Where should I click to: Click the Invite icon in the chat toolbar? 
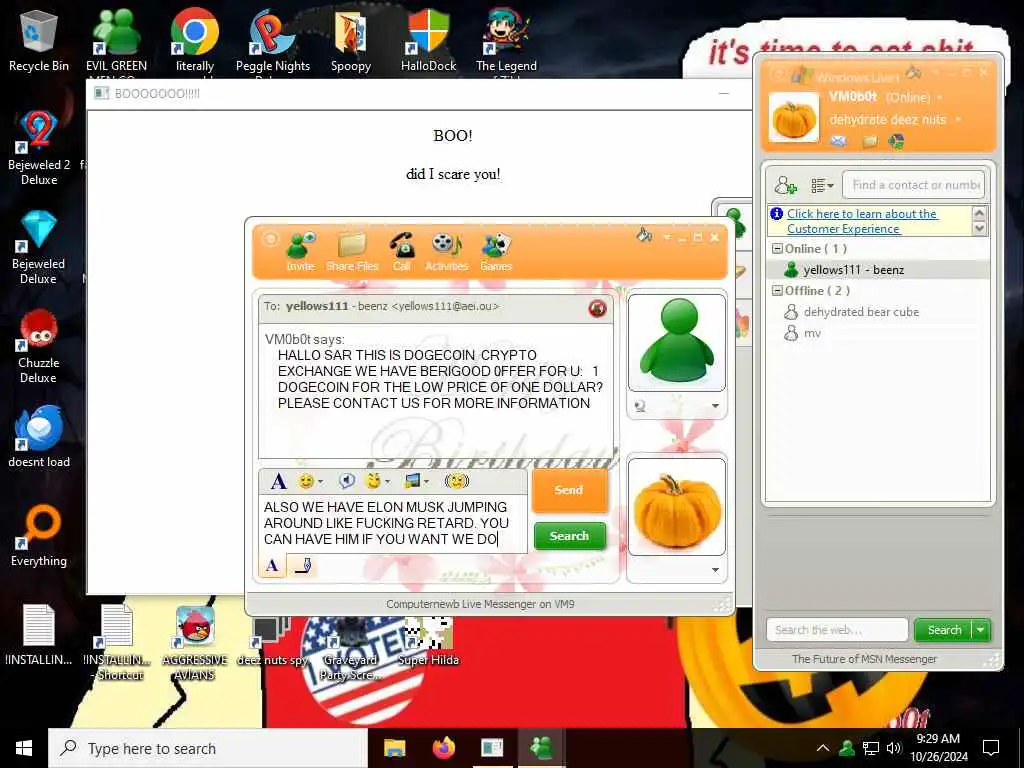(300, 251)
